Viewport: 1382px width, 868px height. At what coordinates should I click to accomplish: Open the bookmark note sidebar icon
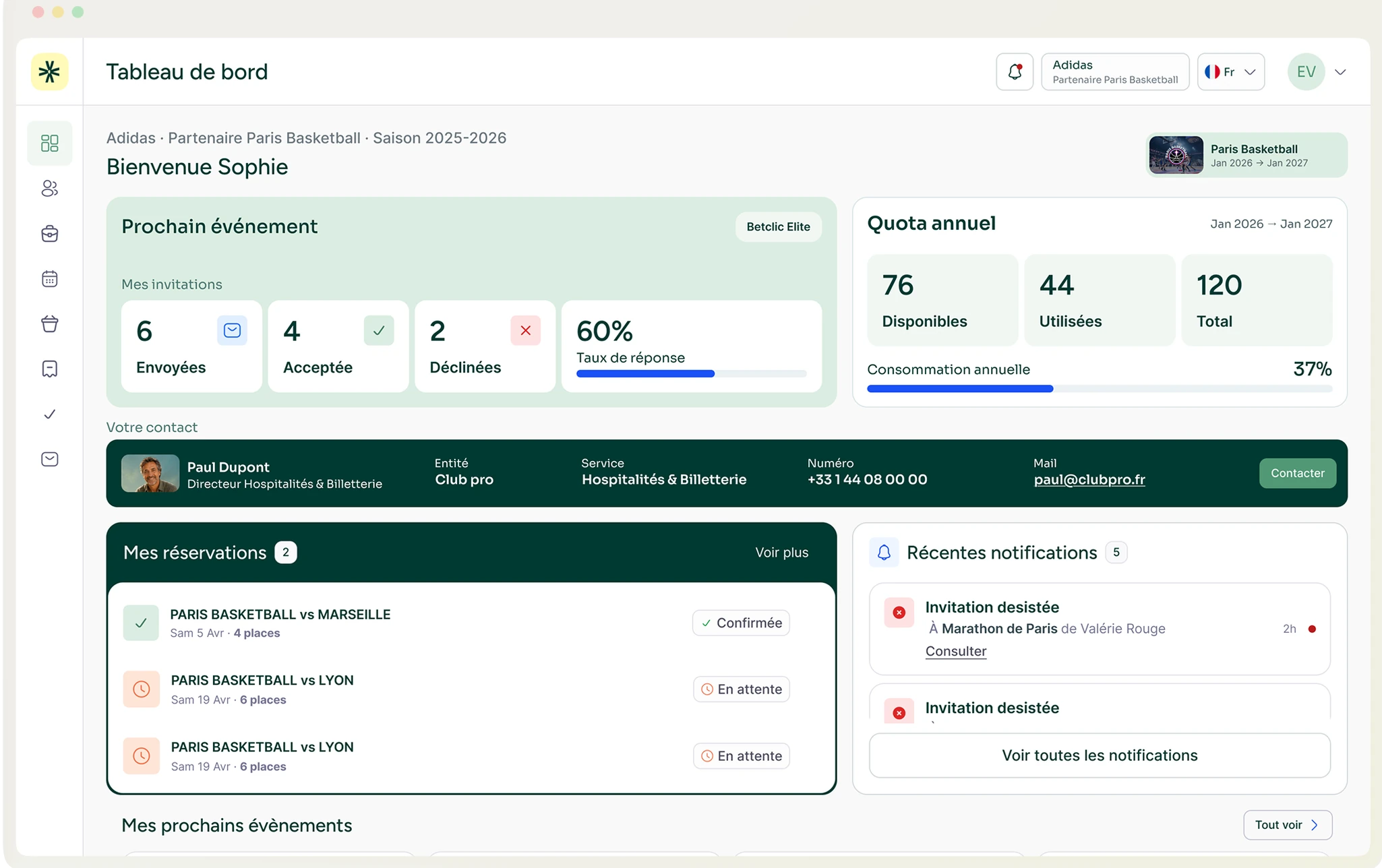tap(50, 369)
